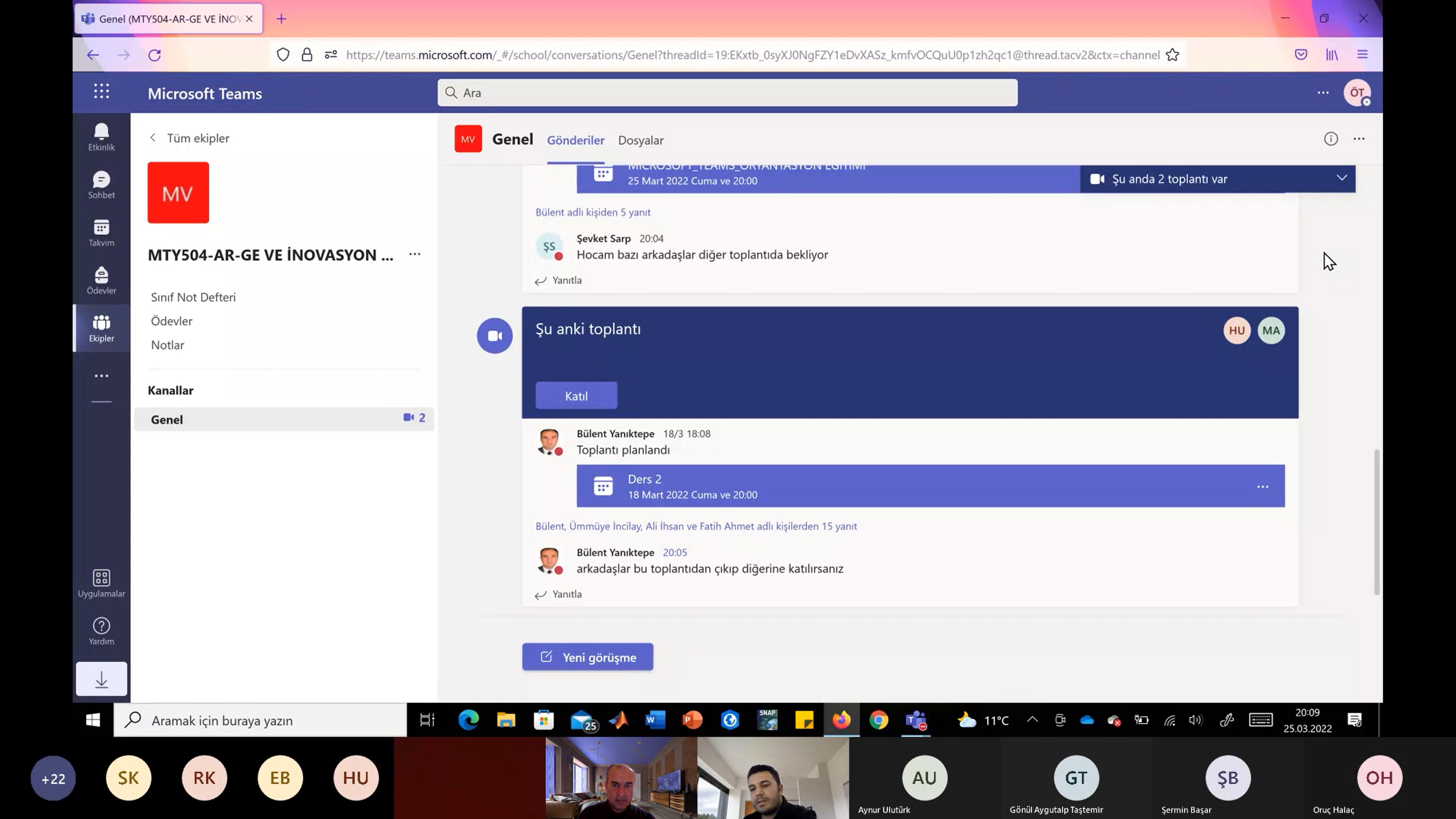Screen dimensions: 1456x819
Task: Save the page to Pocket
Action: pos(1301,55)
